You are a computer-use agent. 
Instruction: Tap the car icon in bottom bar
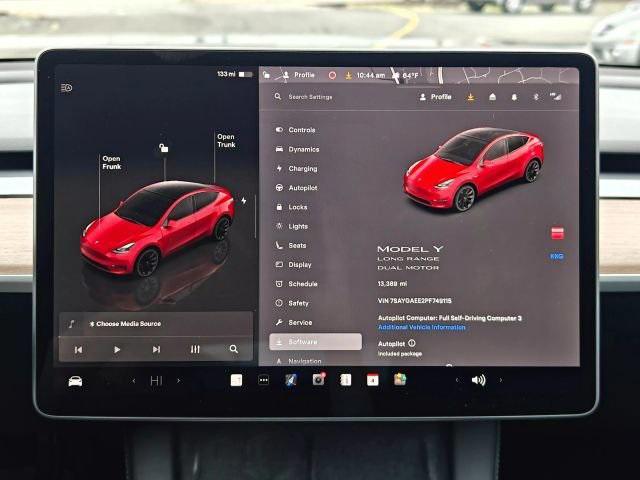[75, 381]
